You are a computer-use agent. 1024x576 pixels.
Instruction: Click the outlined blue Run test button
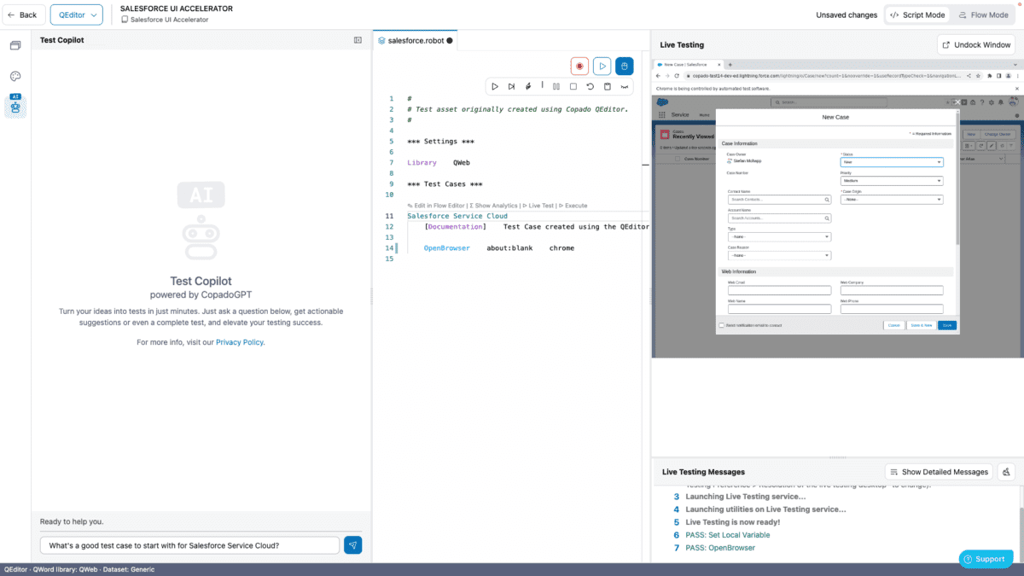[602, 66]
